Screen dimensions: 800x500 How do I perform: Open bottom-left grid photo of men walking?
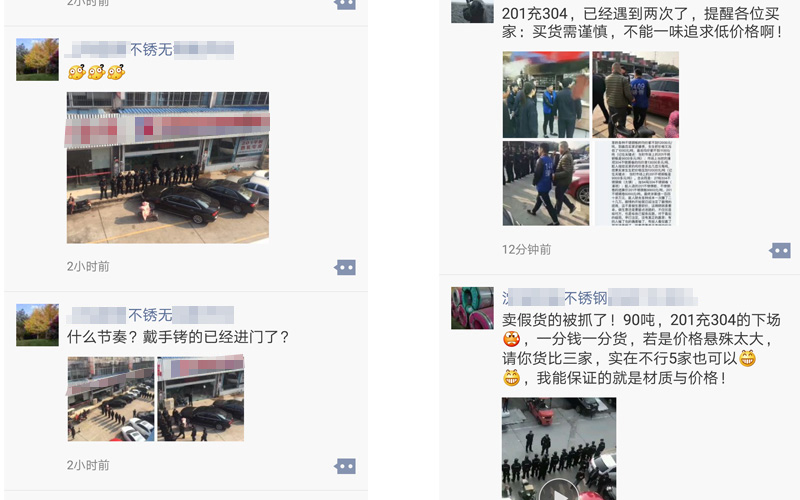(x=546, y=183)
